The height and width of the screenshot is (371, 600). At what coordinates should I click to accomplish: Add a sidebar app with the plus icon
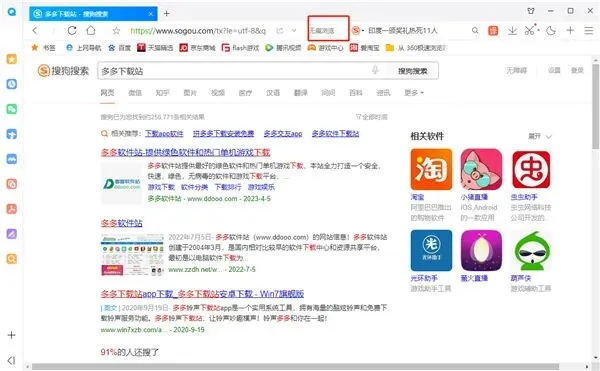click(x=11, y=335)
